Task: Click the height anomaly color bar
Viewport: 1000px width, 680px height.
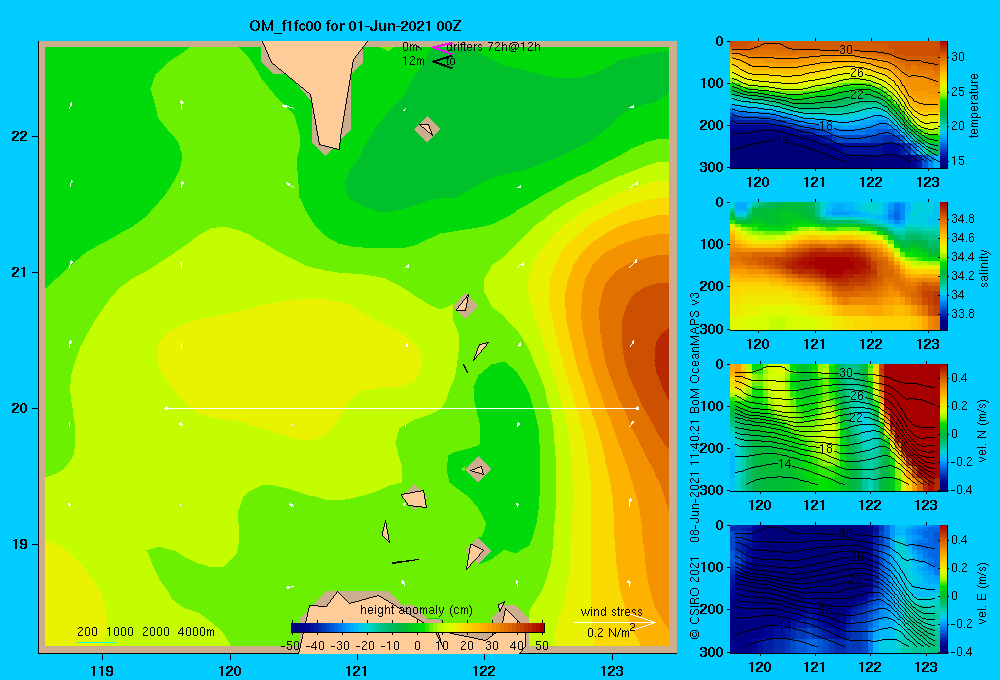Action: pos(417,628)
